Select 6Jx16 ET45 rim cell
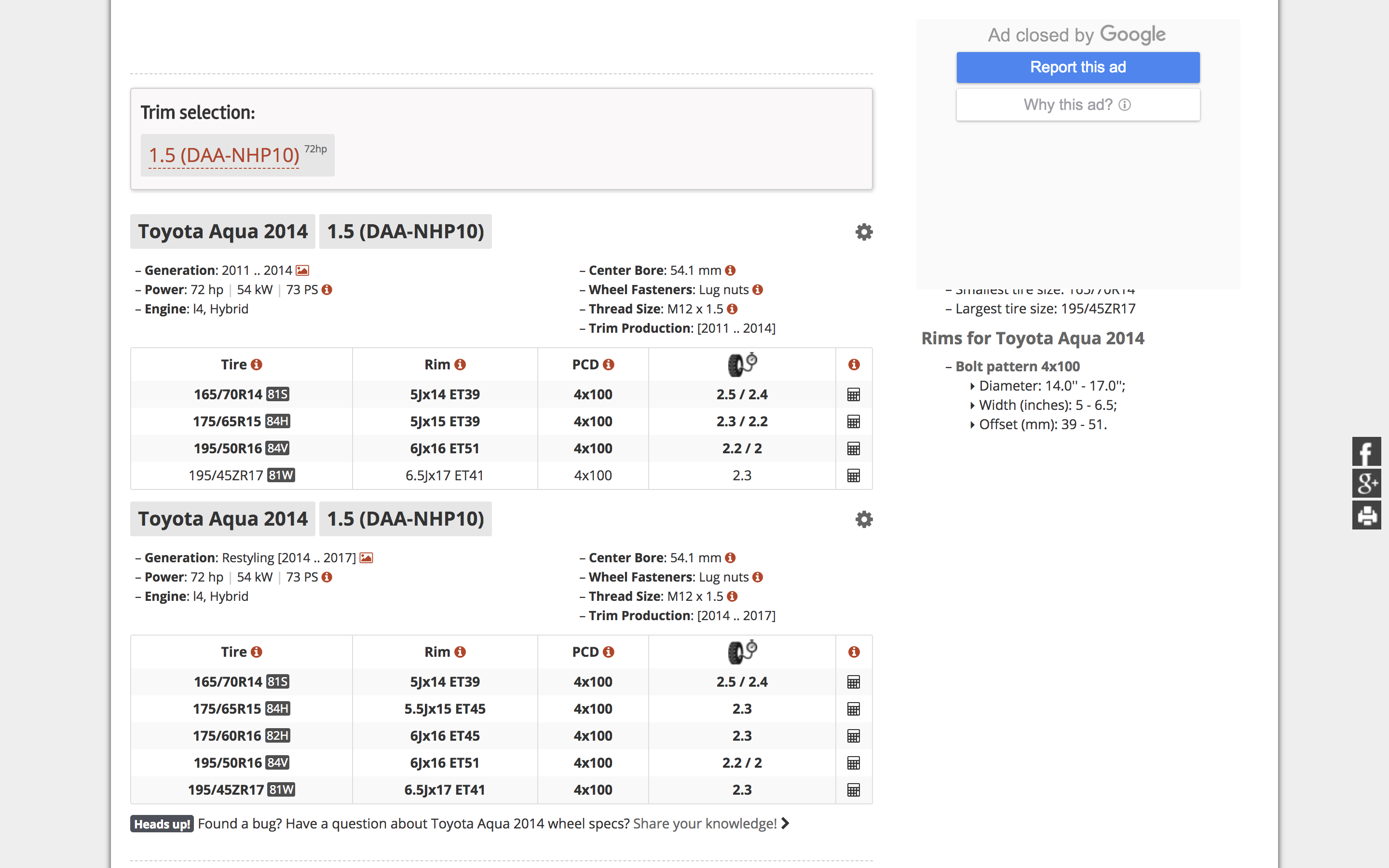The image size is (1389, 868). tap(445, 736)
